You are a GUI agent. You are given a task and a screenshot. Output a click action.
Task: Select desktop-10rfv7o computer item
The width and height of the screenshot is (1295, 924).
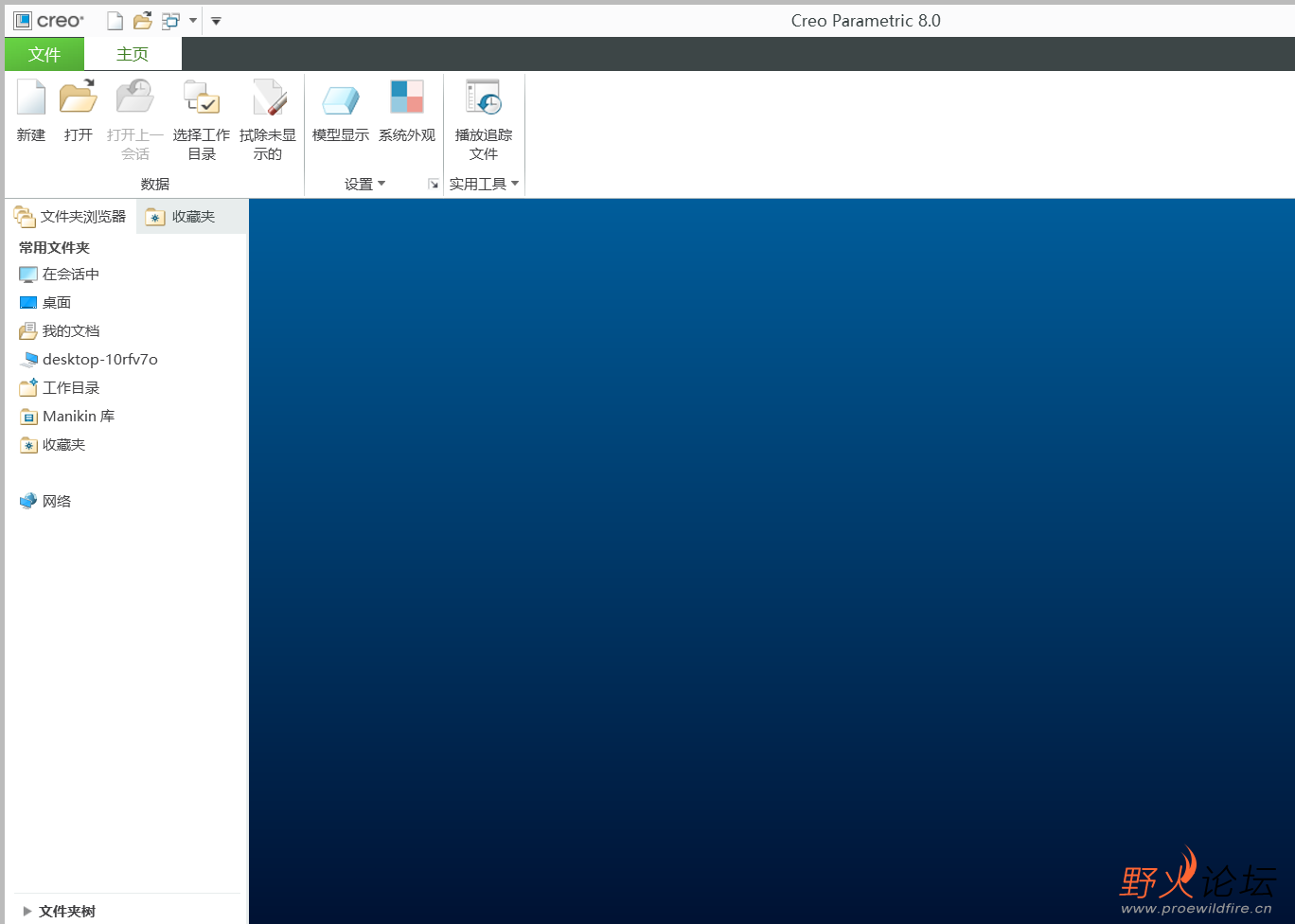point(89,360)
